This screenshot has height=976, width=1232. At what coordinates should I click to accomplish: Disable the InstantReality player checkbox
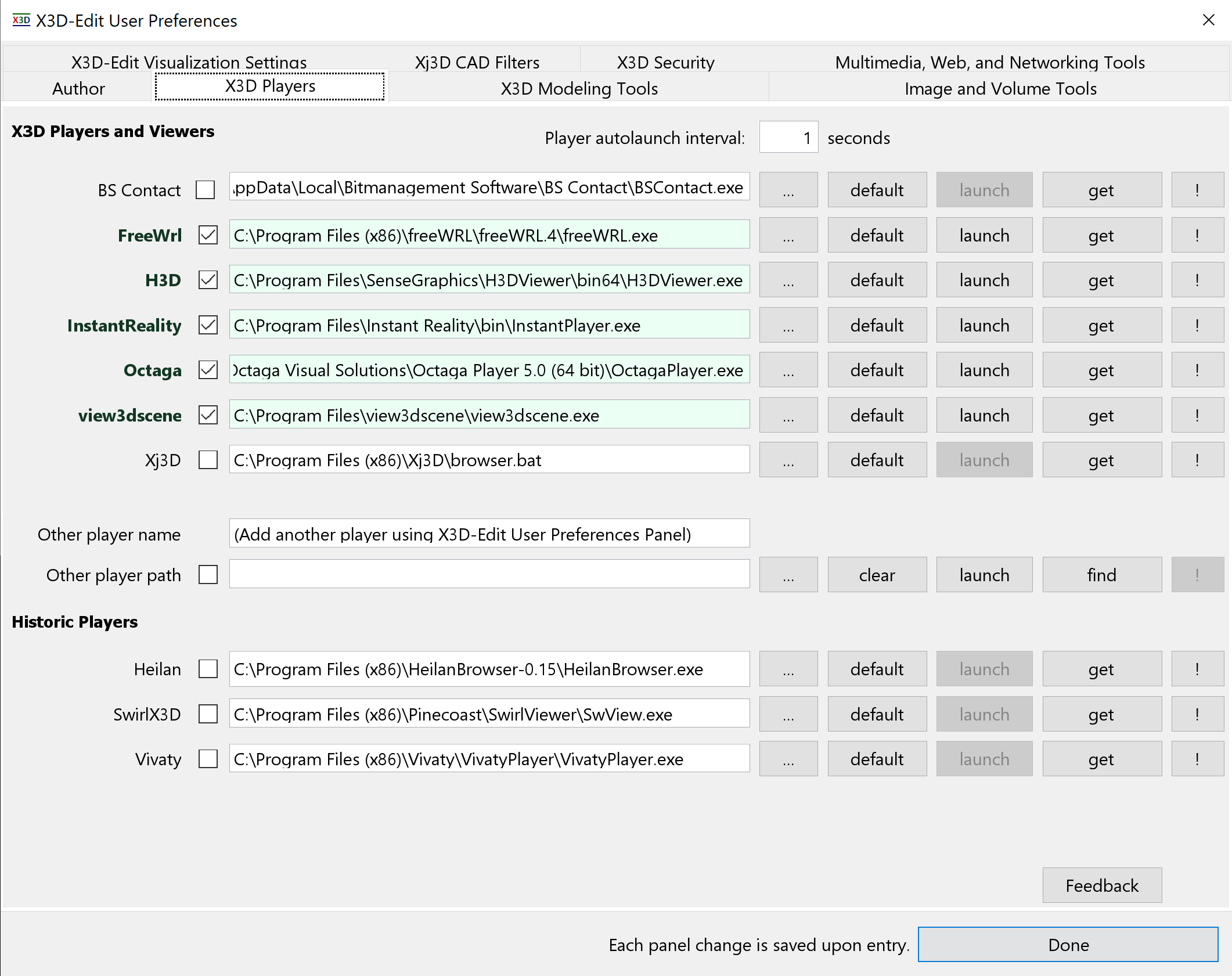[x=208, y=325]
